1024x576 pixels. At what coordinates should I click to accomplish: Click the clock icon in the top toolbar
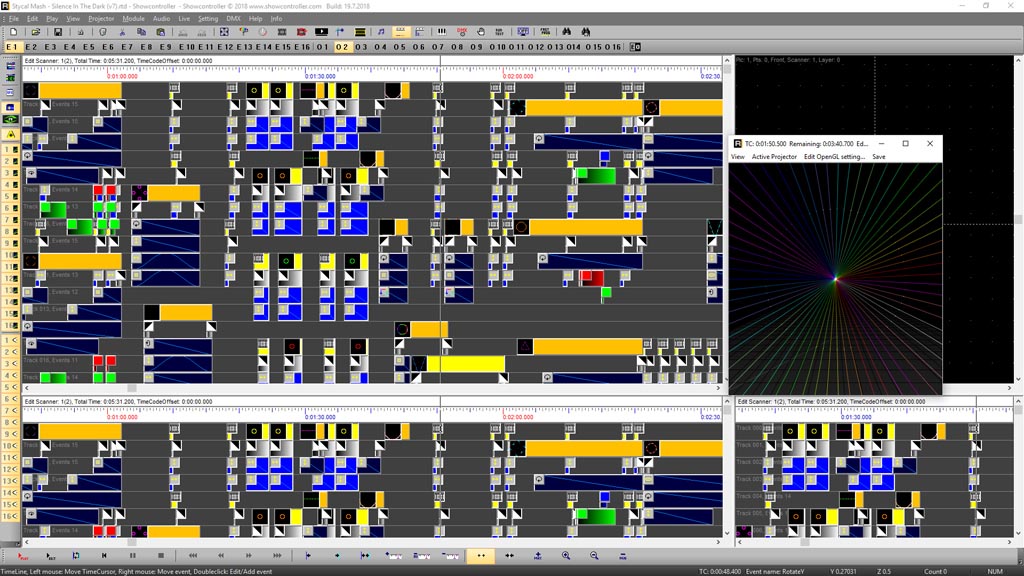[x=262, y=32]
